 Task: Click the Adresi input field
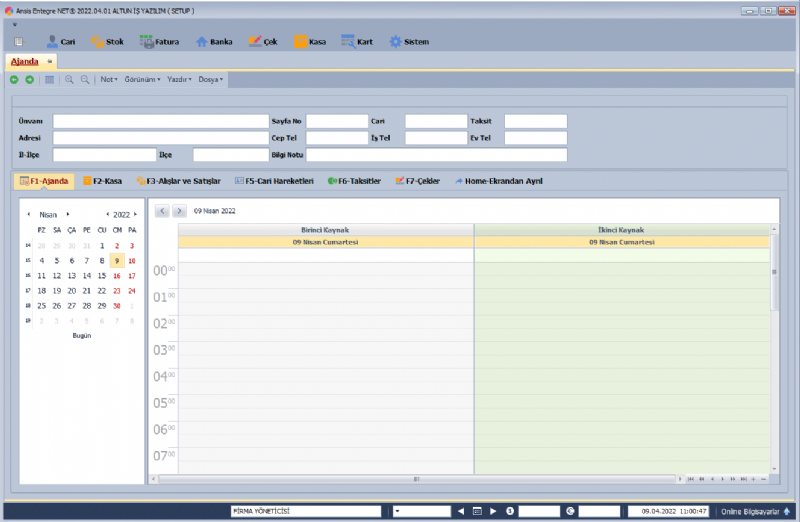point(161,138)
